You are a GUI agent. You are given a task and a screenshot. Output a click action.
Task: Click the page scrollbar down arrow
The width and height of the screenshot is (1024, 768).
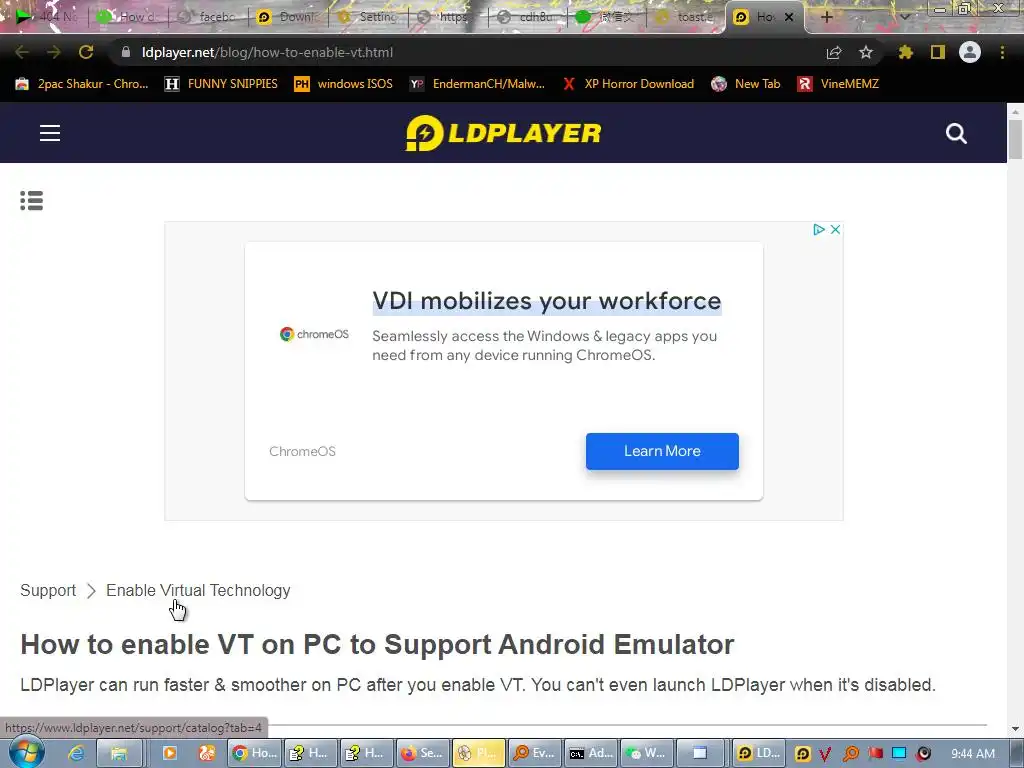1015,728
